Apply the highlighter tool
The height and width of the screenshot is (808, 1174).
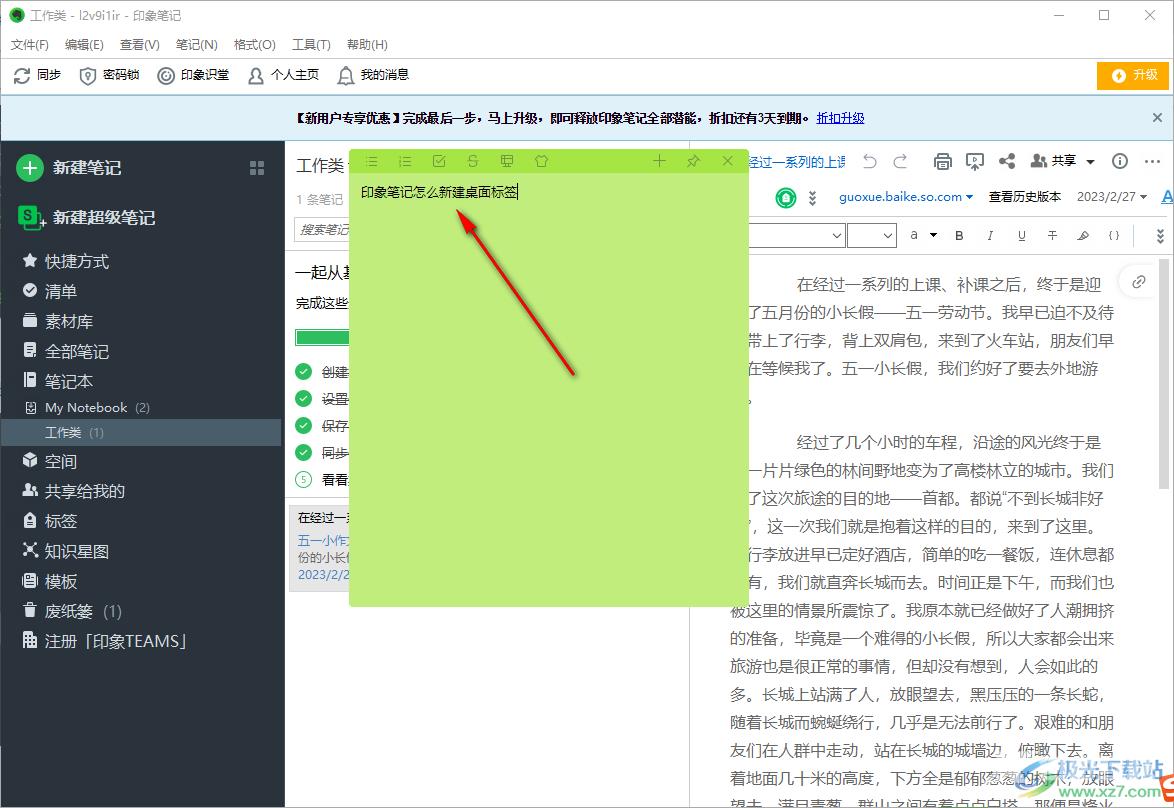(1083, 235)
